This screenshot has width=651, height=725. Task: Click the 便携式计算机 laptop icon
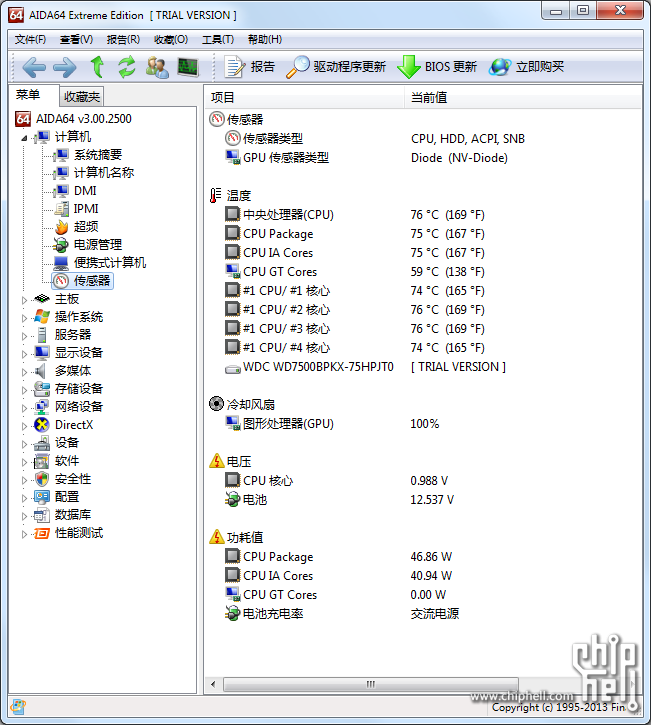coord(61,263)
